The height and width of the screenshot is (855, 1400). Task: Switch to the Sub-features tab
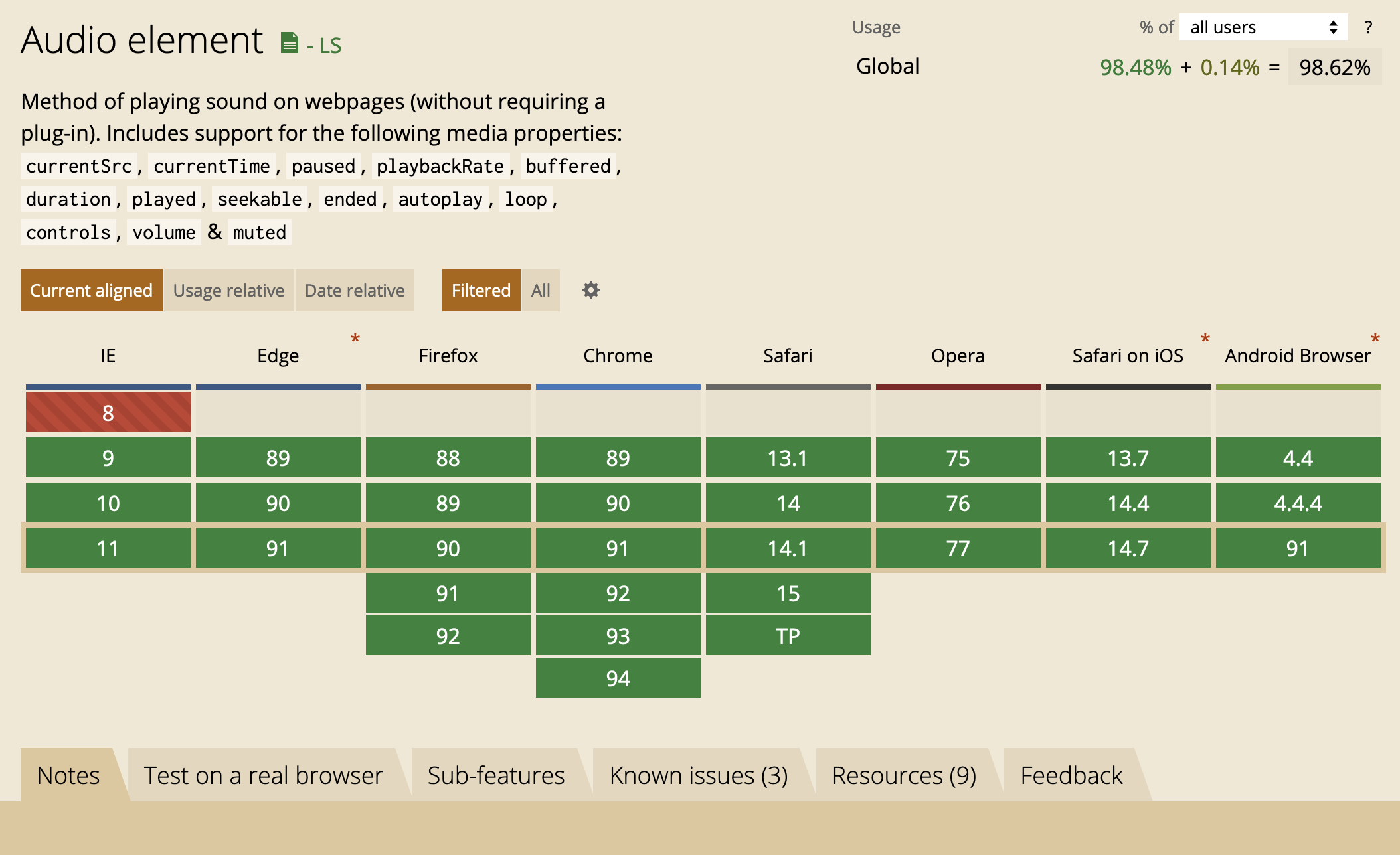(x=495, y=775)
